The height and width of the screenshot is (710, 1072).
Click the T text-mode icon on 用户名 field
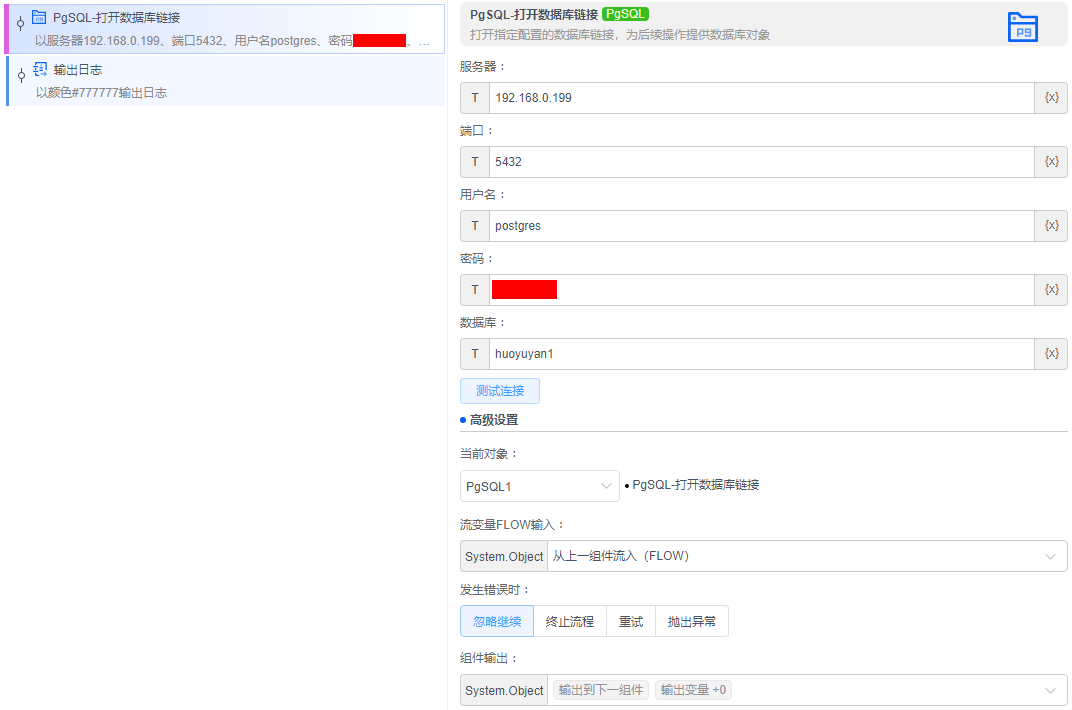pos(474,225)
